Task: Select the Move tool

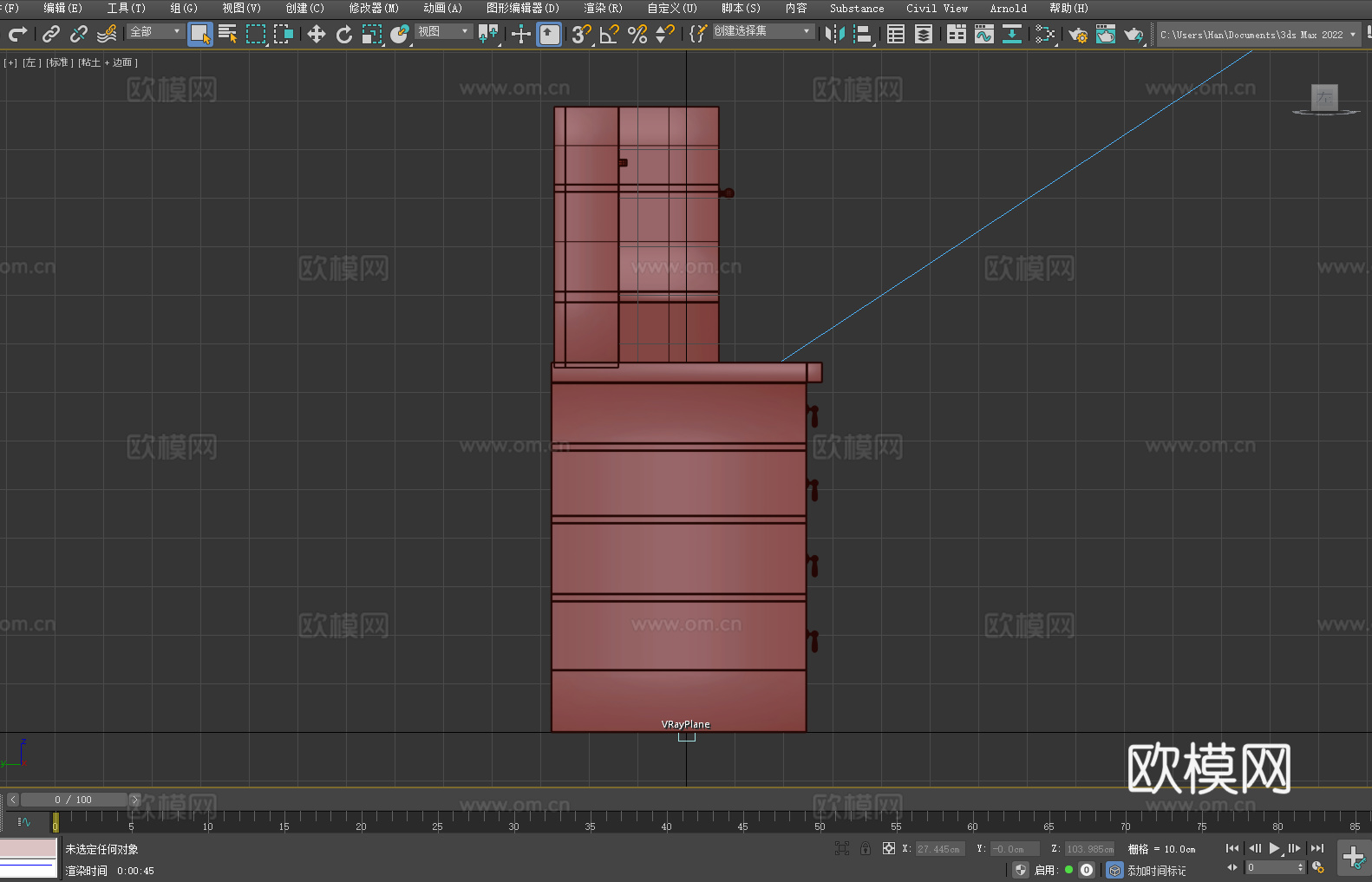Action: (317, 34)
